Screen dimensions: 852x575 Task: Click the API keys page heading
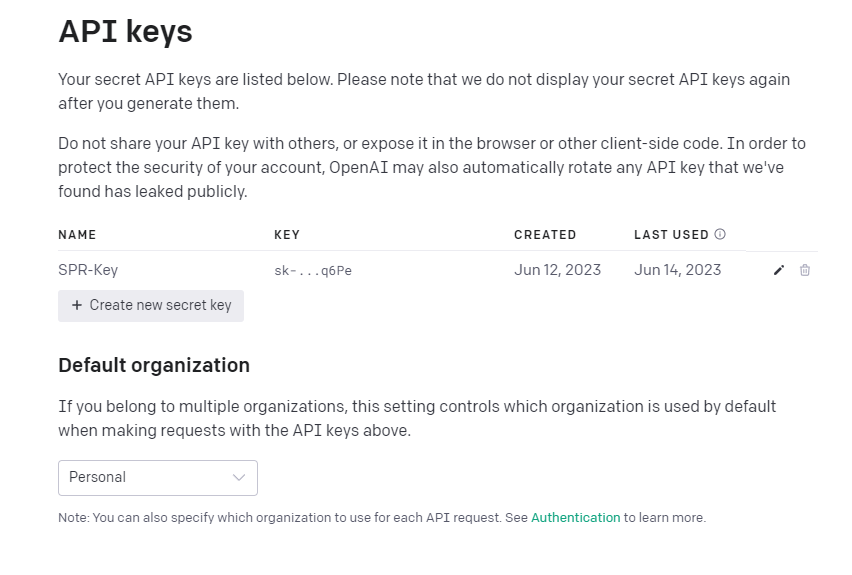(x=125, y=32)
